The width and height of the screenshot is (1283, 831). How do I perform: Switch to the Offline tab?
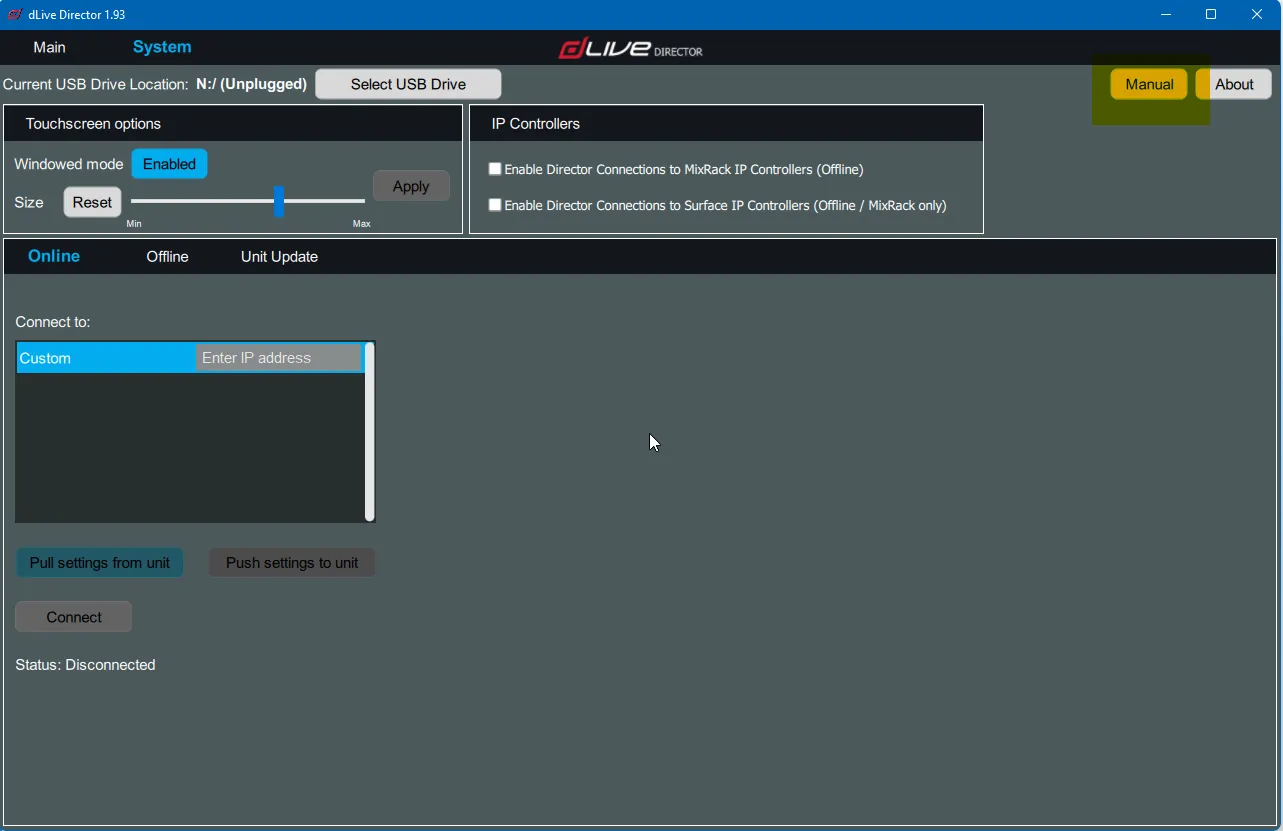(167, 257)
